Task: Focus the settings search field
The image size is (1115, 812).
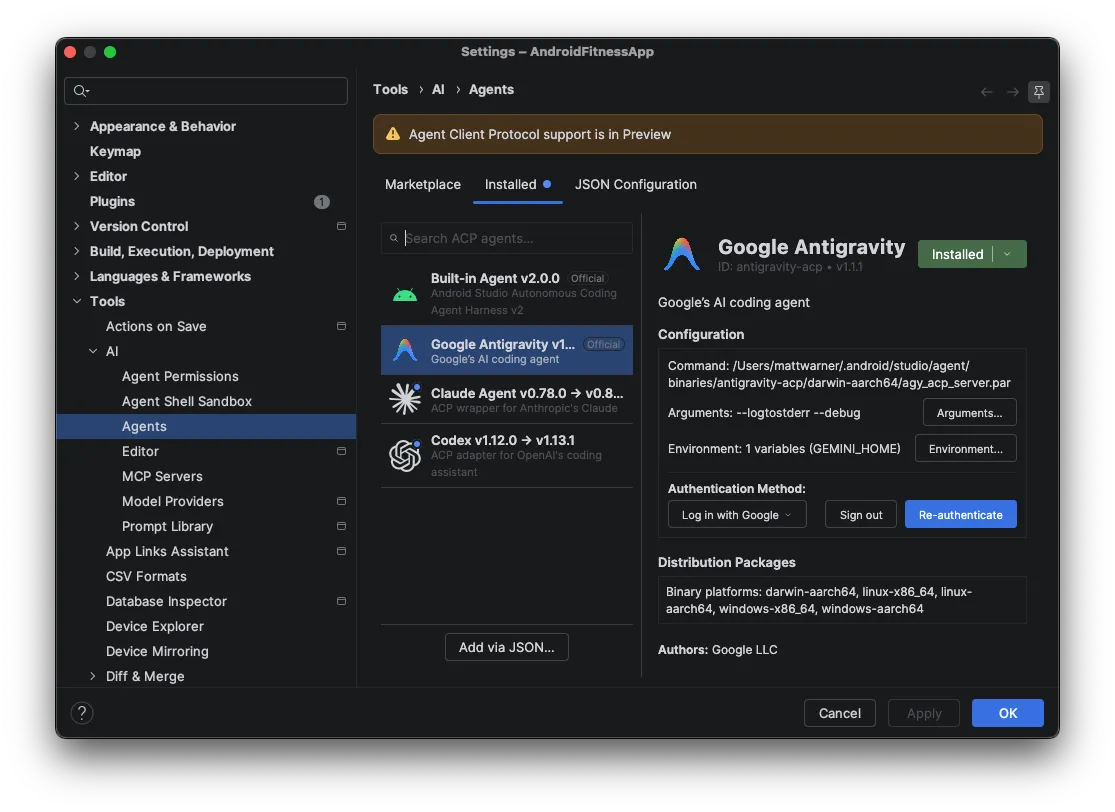Action: tap(206, 91)
